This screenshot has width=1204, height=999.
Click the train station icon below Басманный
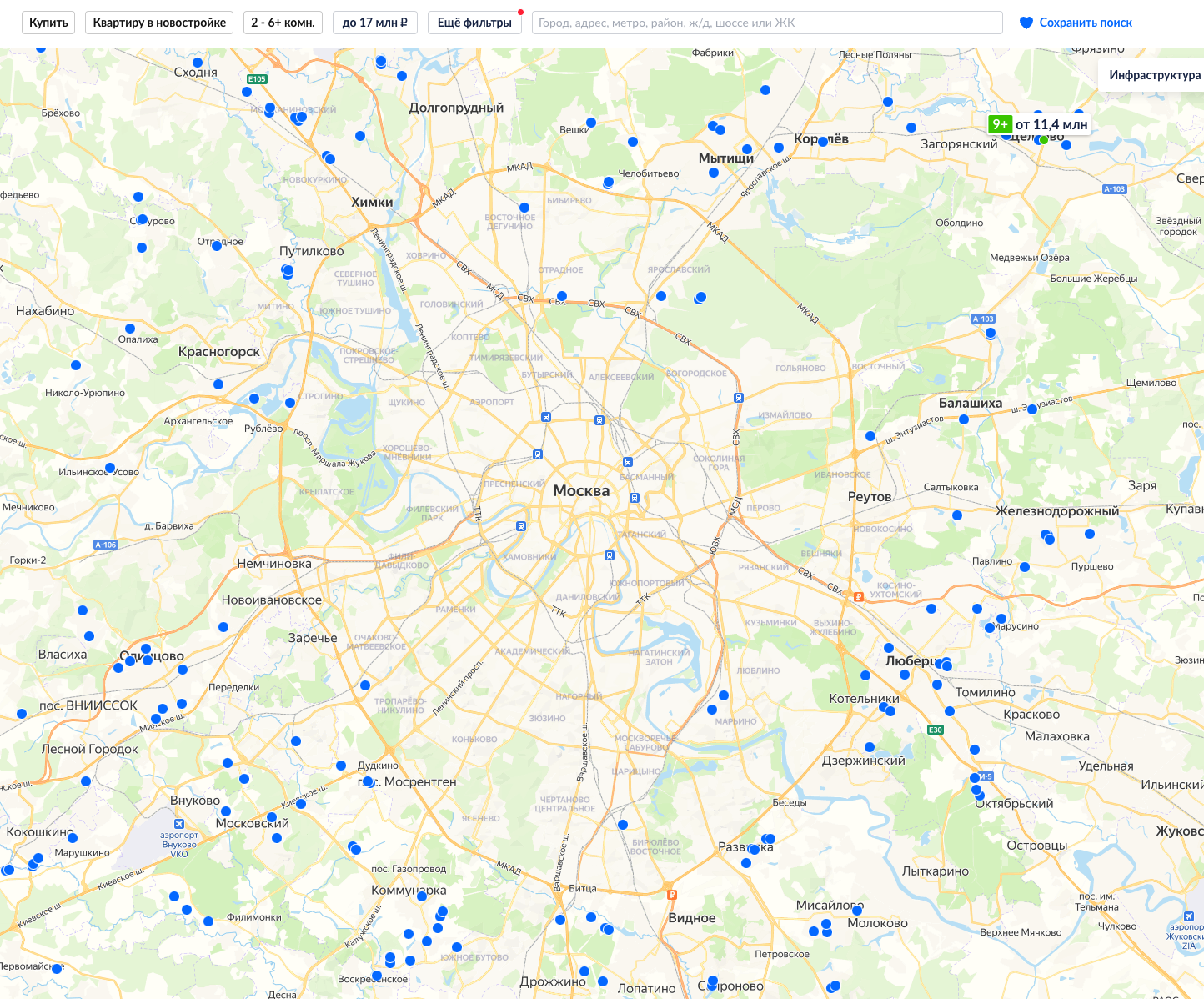point(635,498)
